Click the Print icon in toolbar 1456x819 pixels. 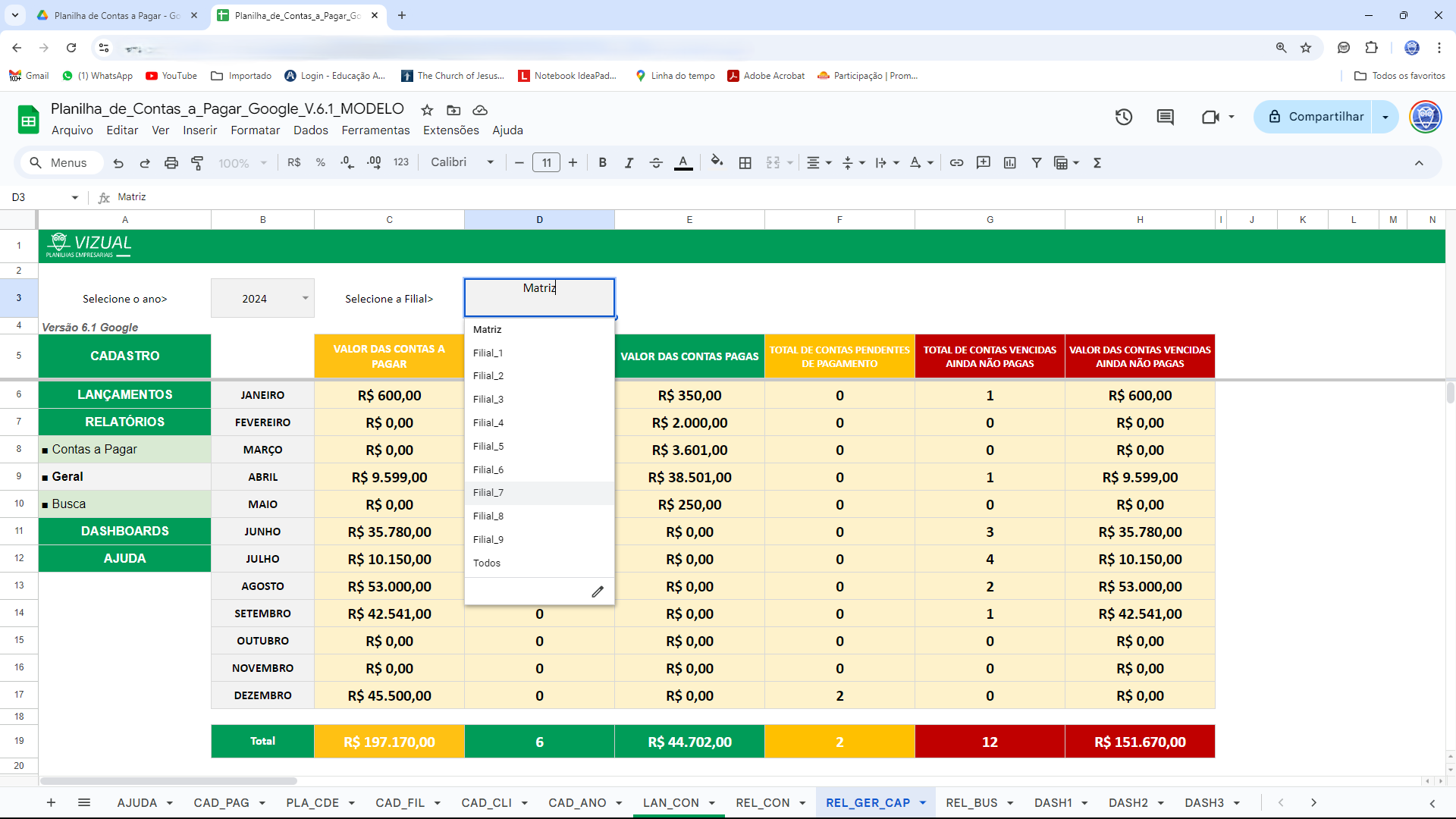[171, 163]
